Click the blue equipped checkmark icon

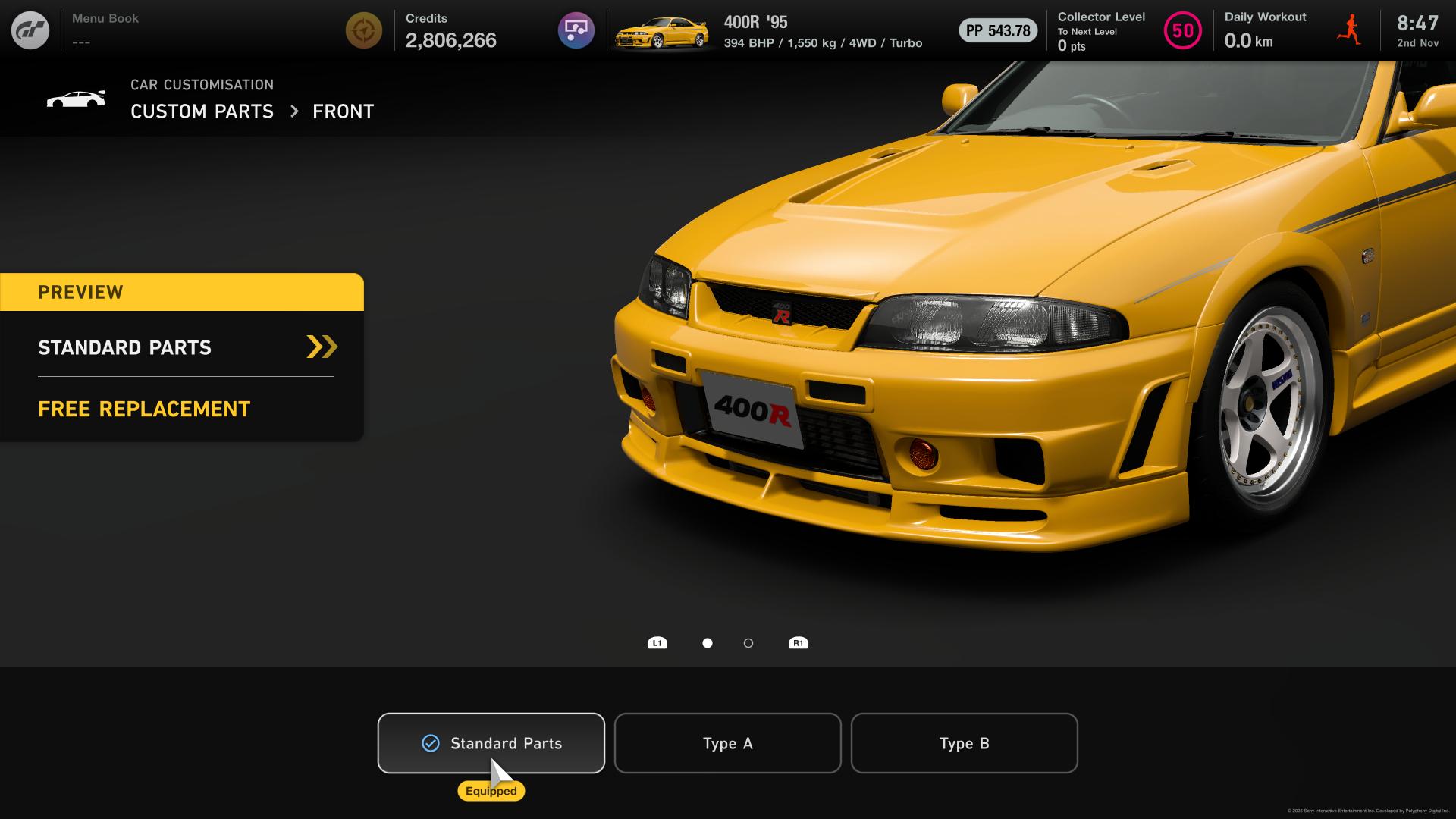(431, 743)
